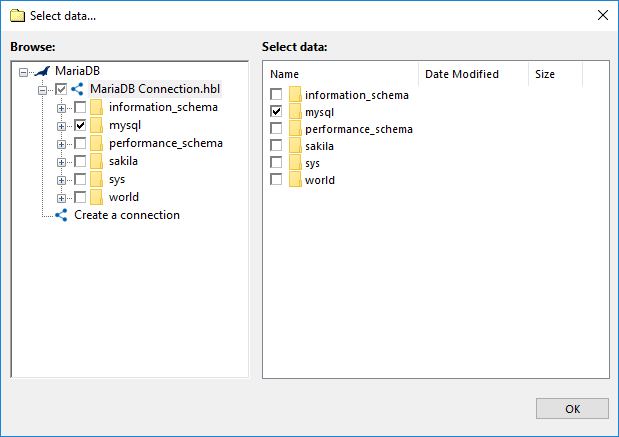The width and height of the screenshot is (619, 437).
Task: Check world checkbox in Select data list
Action: coord(276,180)
